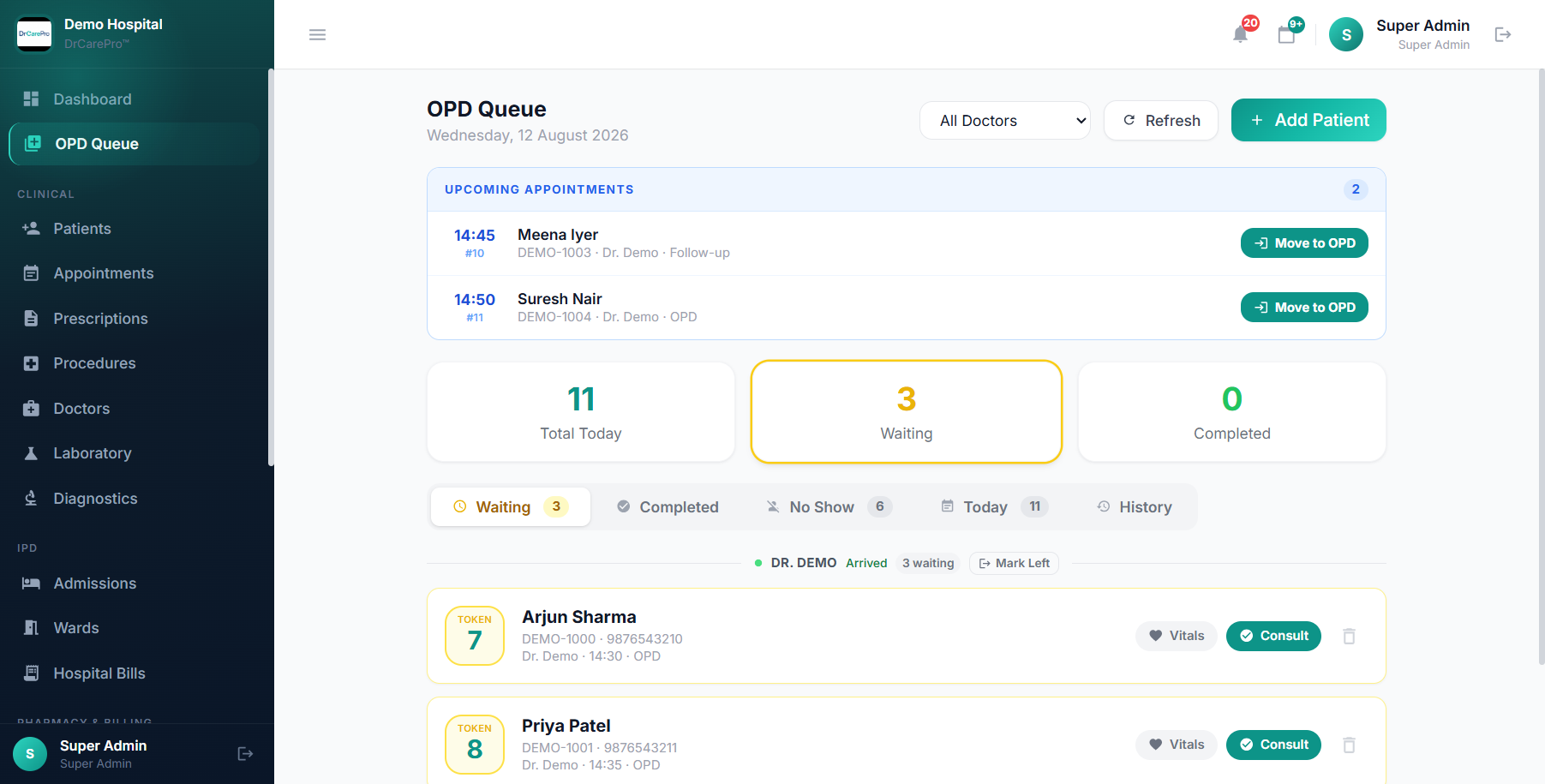
Task: Move Suresh Nair to OPD
Action: (1304, 308)
